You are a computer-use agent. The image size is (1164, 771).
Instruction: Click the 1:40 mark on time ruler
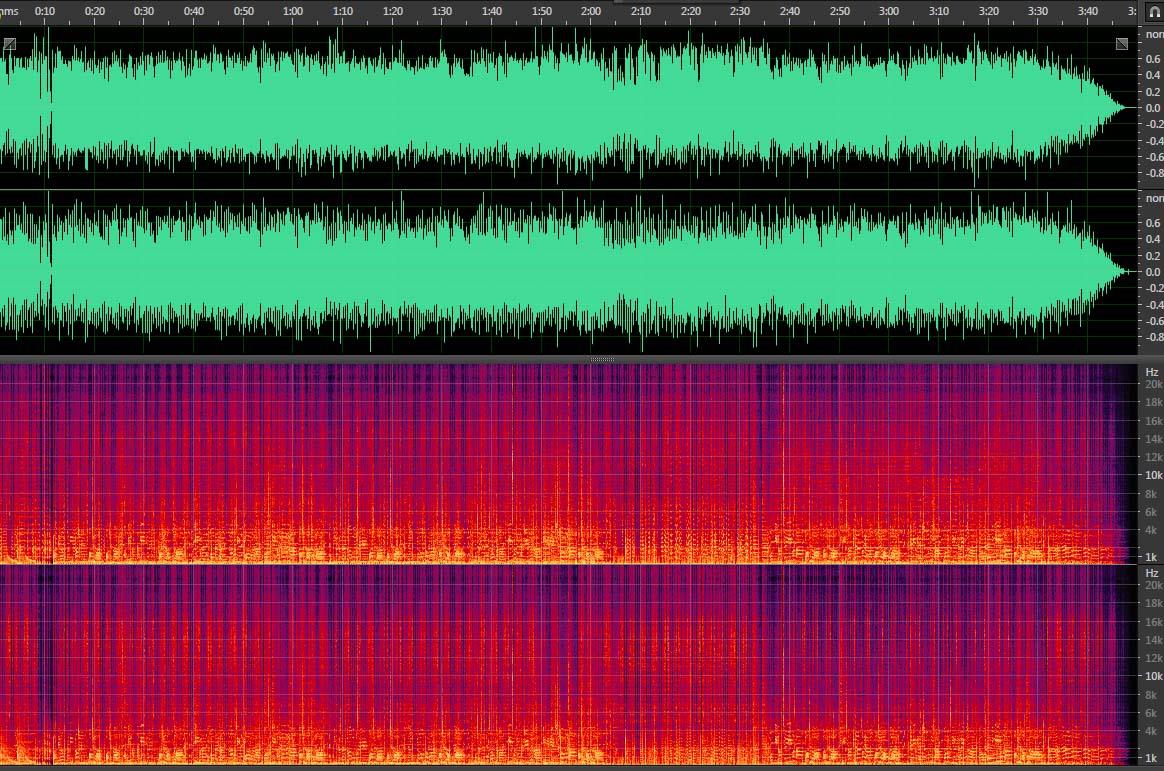pyautogui.click(x=491, y=11)
